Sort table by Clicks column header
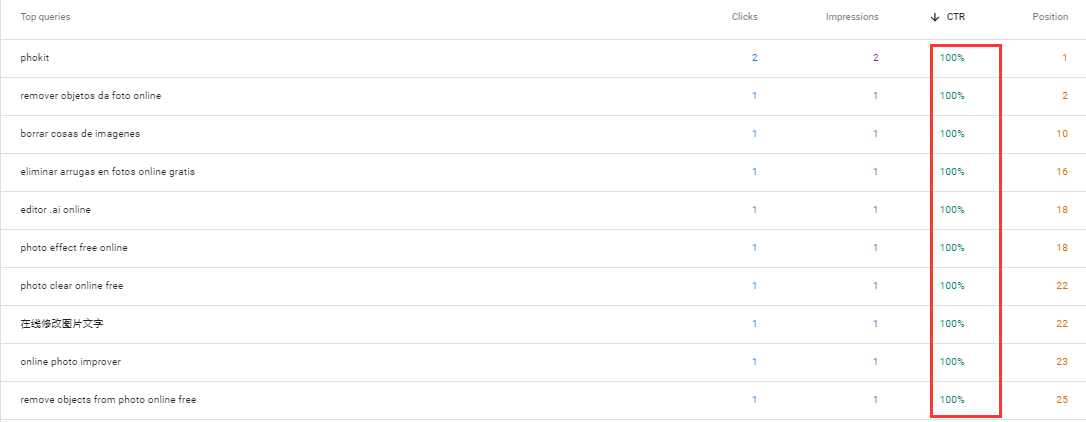This screenshot has height=422, width=1086. [744, 17]
